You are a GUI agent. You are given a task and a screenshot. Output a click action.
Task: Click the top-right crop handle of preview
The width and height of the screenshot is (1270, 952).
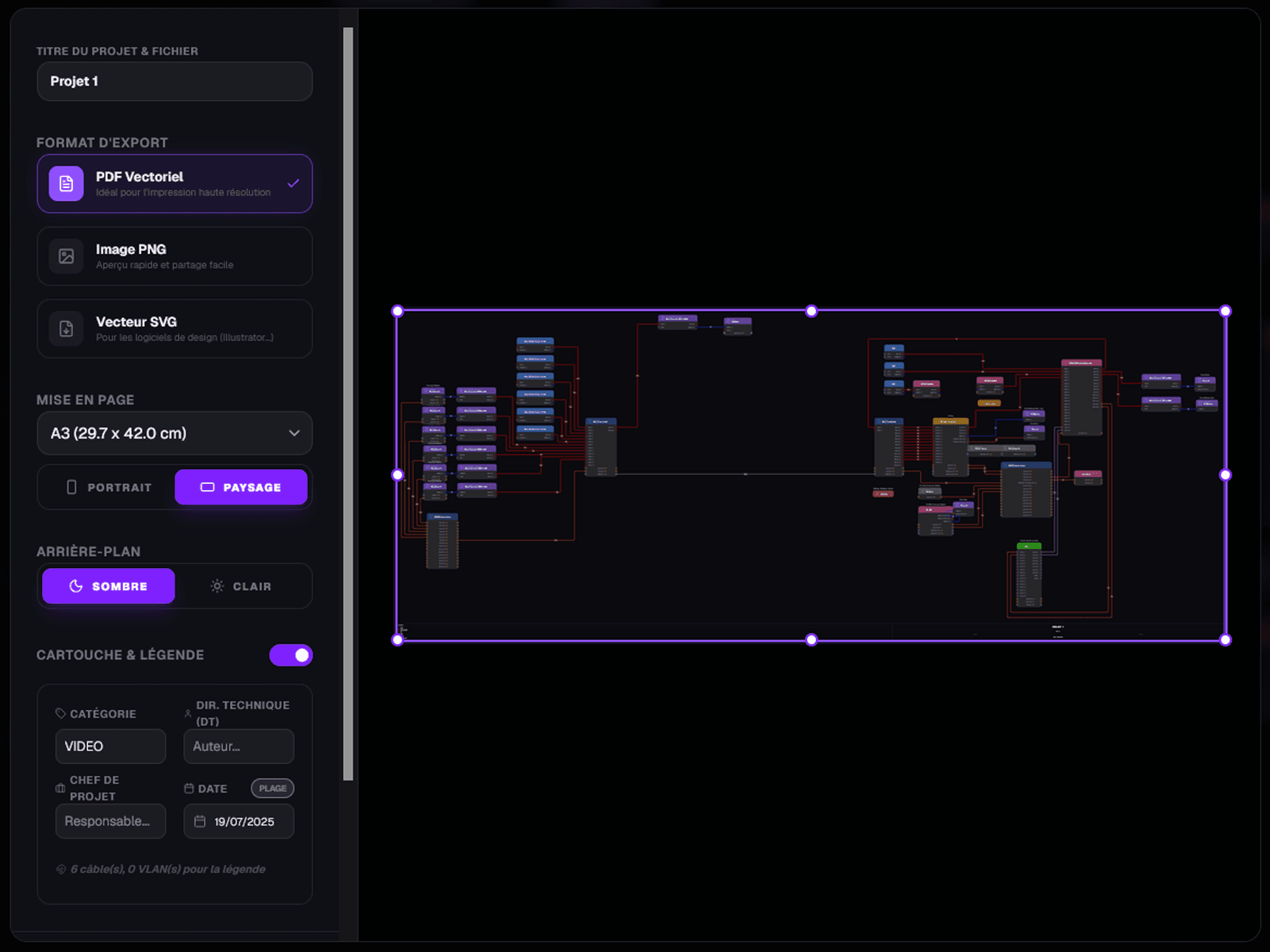pos(1226,311)
